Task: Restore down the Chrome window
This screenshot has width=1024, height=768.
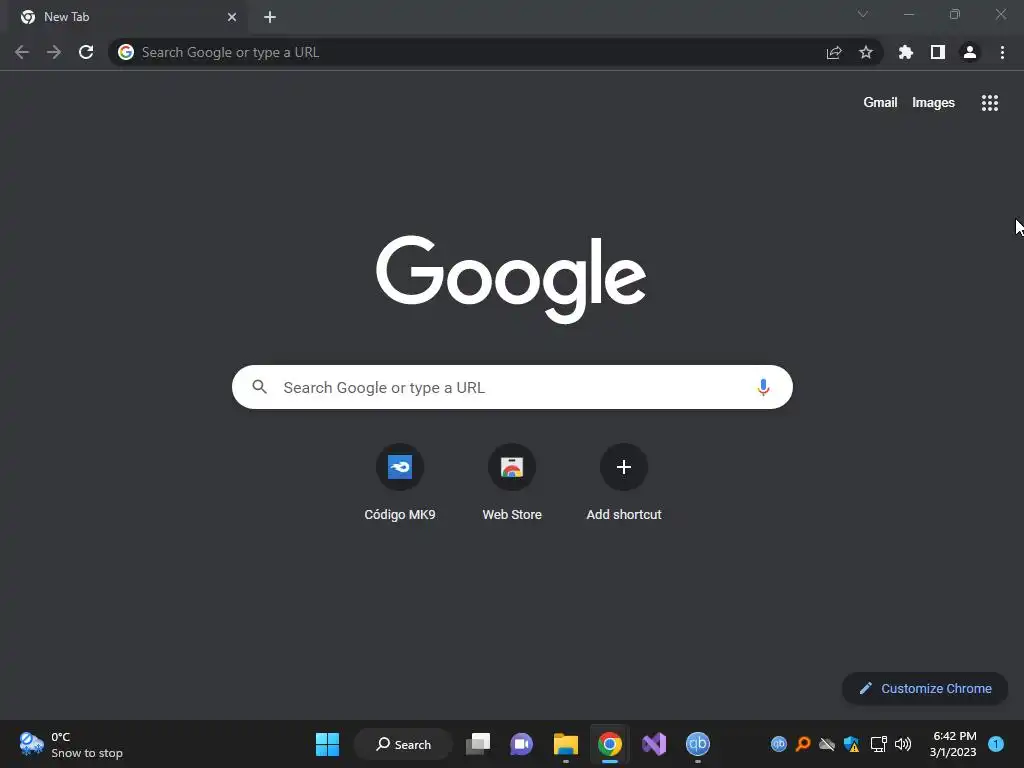Action: coord(955,14)
